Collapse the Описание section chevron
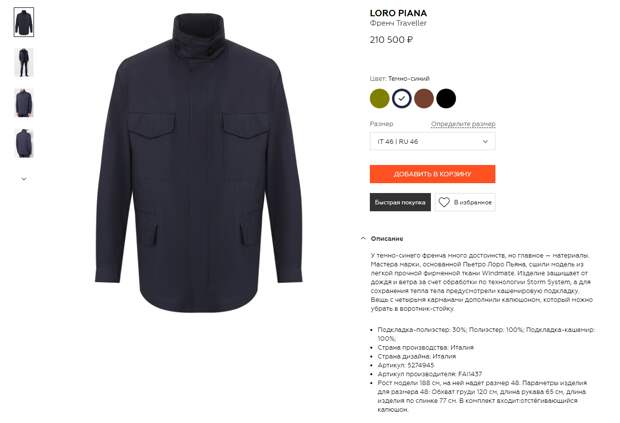 (363, 238)
